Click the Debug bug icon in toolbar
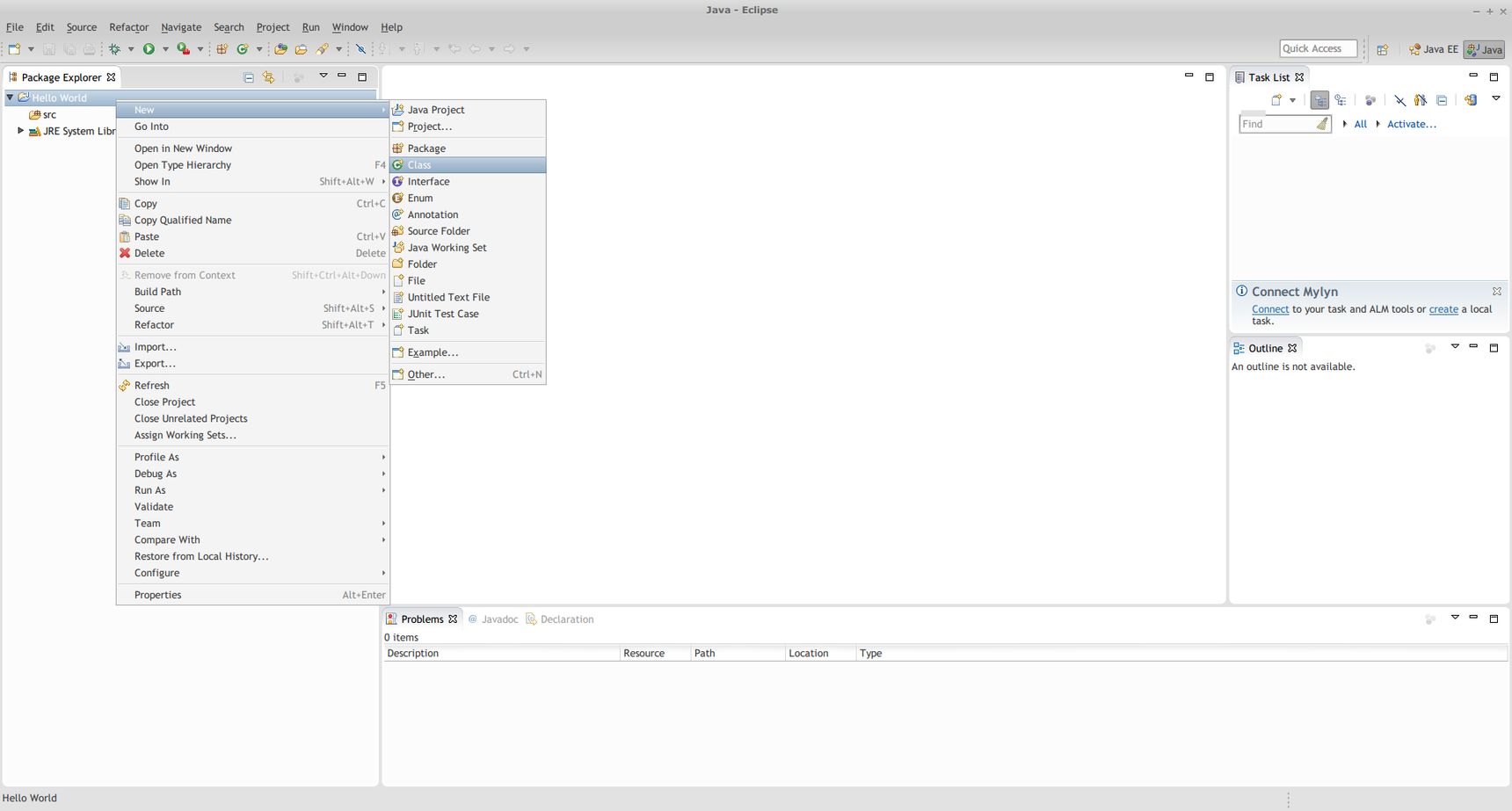Viewport: 1512px width, 811px height. pos(114,49)
